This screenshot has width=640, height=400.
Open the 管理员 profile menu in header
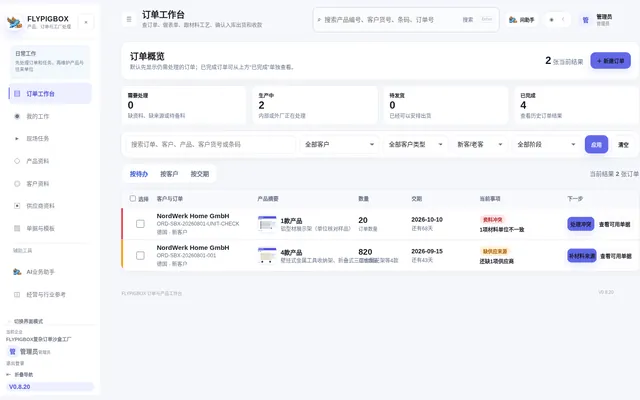click(597, 20)
